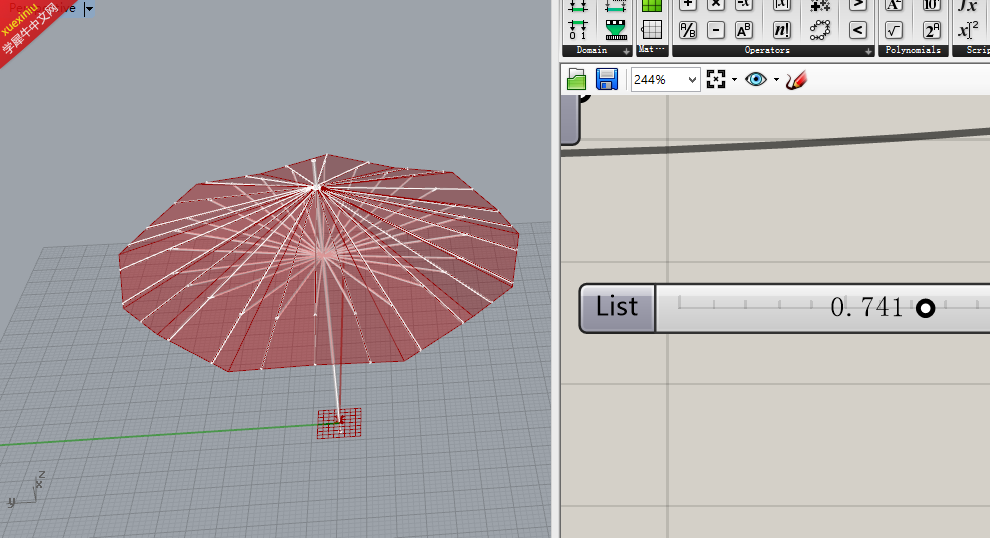The width and height of the screenshot is (990, 538).
Task: Add the Absolute |x| operator
Action: point(782,5)
